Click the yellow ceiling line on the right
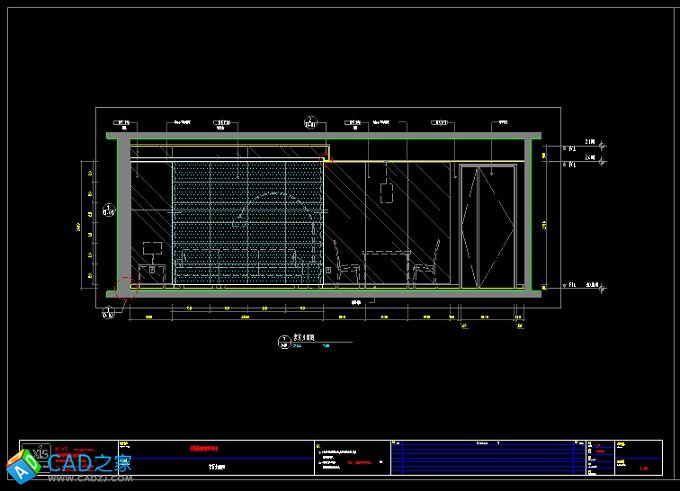This screenshot has width=680, height=491. tap(420, 158)
